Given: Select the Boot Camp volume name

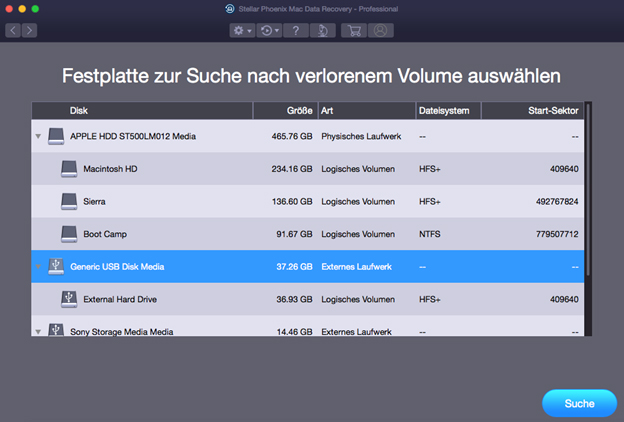Looking at the screenshot, I should (x=105, y=234).
